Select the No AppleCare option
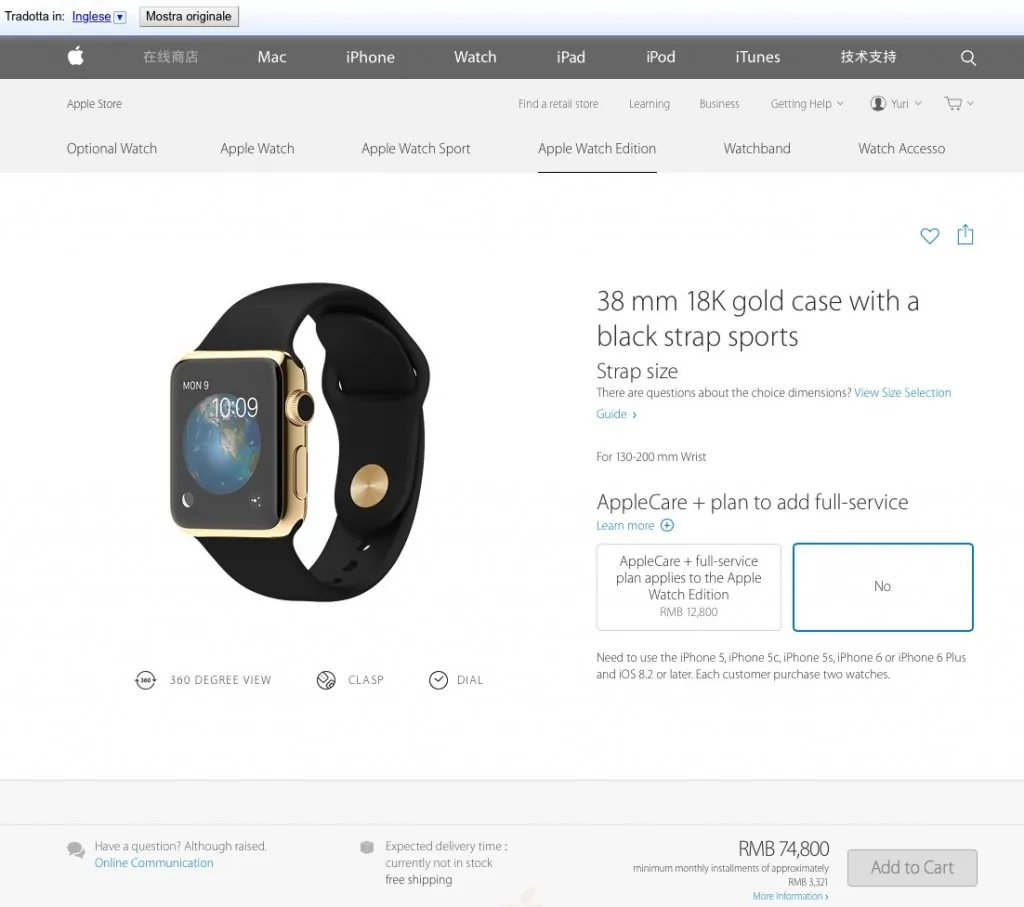This screenshot has width=1024, height=907. point(882,586)
